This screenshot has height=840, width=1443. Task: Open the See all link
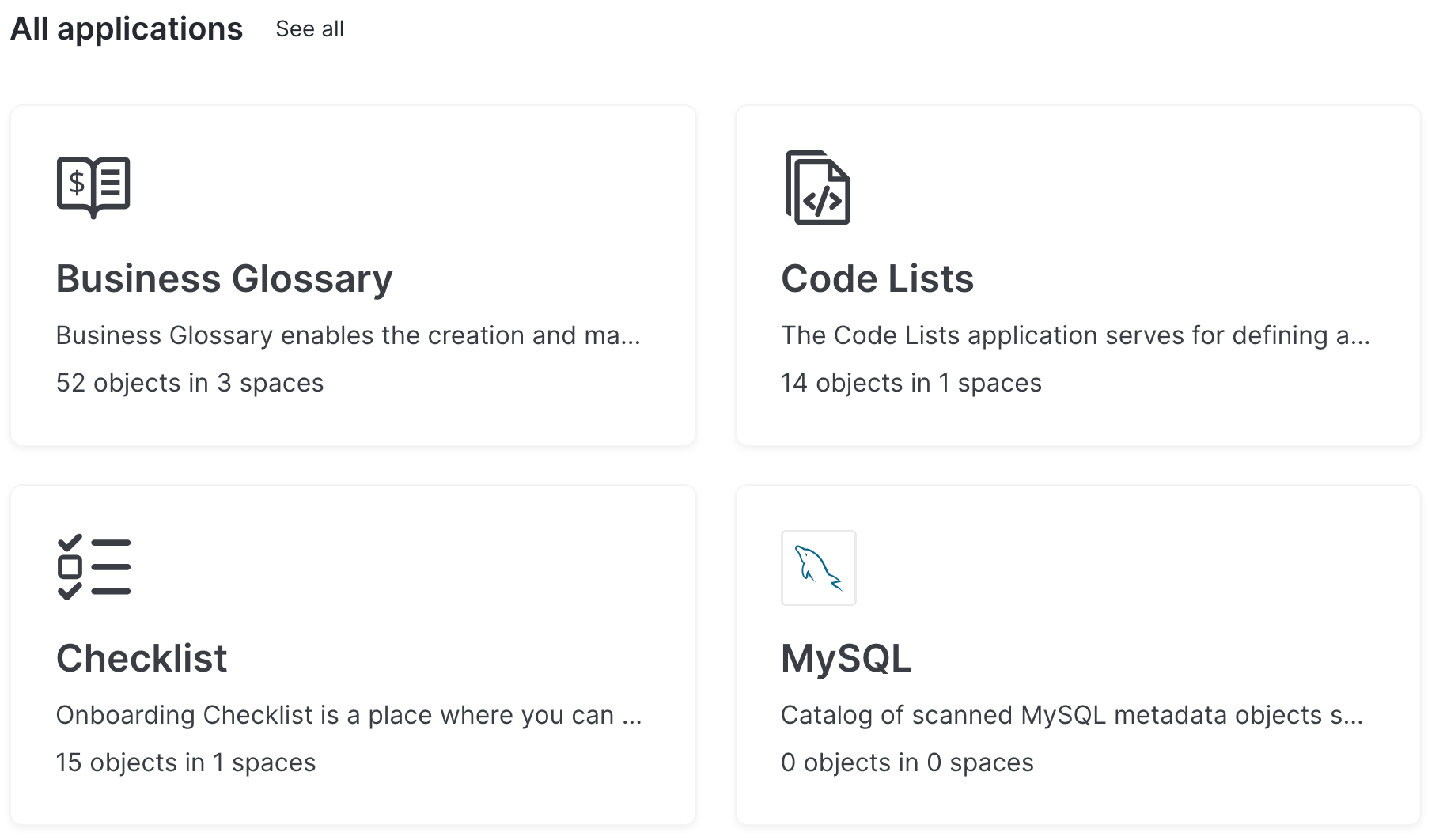tap(309, 28)
